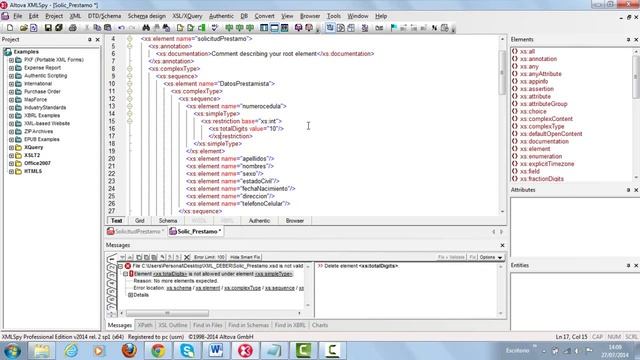
Task: Click the Save floppy disk icon
Action: pyautogui.click(x=48, y=28)
